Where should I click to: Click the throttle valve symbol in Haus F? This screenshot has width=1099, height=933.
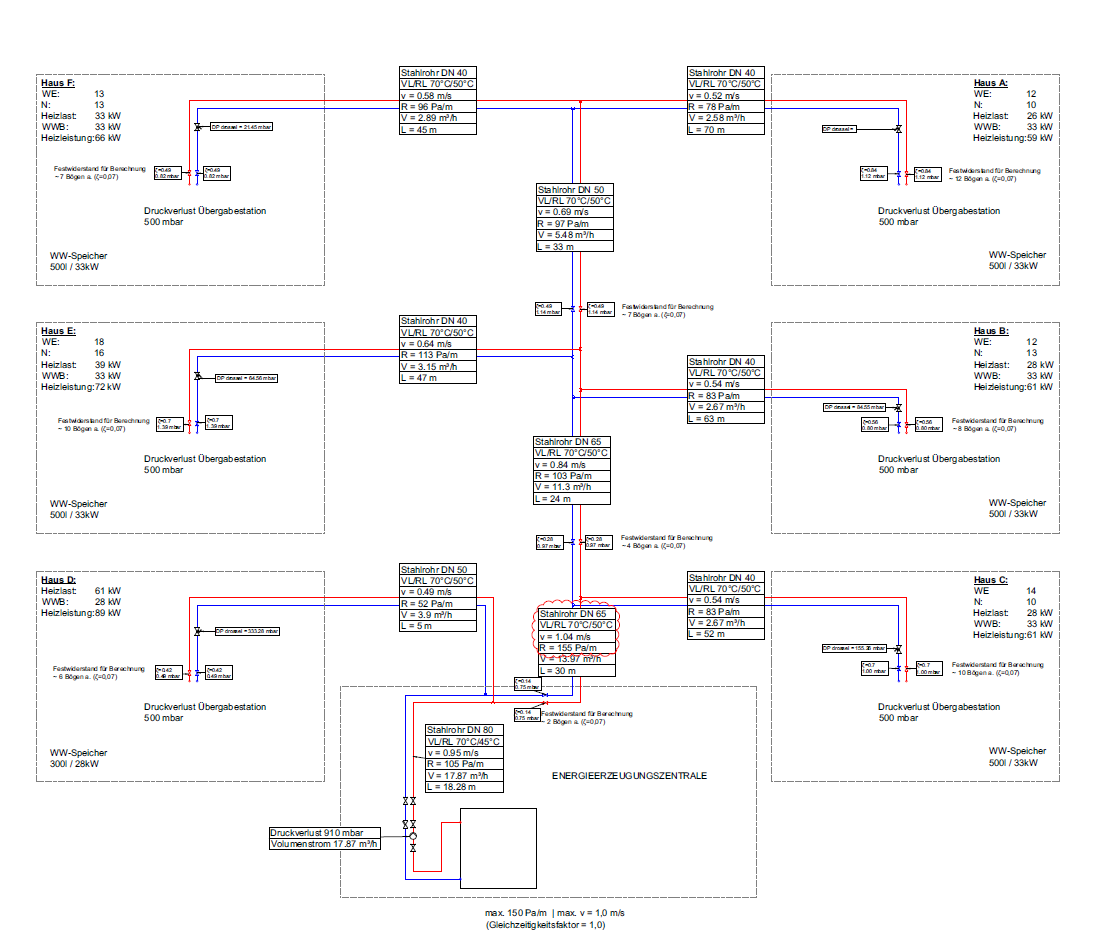(x=197, y=127)
